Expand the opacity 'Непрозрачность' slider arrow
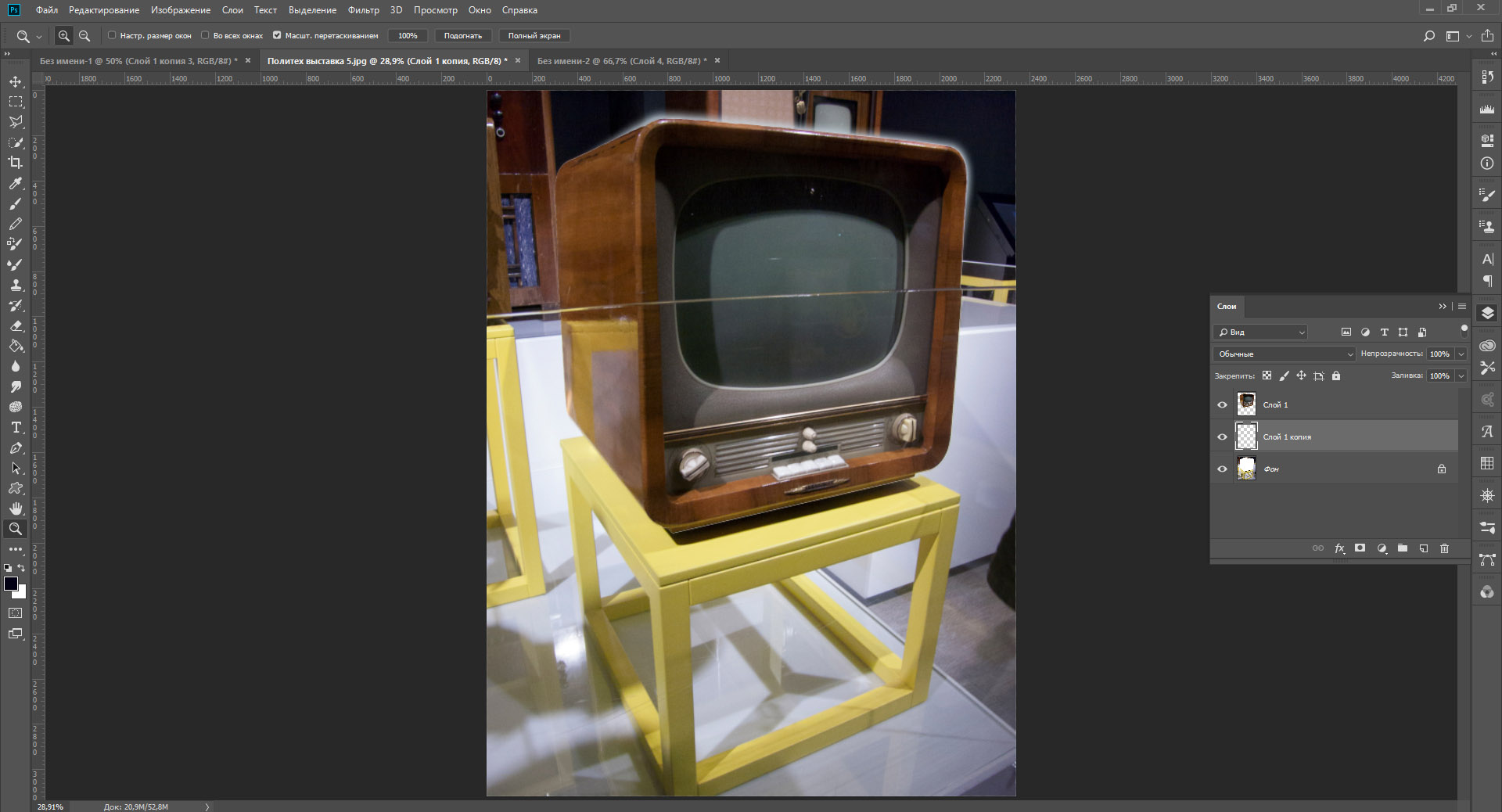This screenshot has height=812, width=1502. (1461, 354)
